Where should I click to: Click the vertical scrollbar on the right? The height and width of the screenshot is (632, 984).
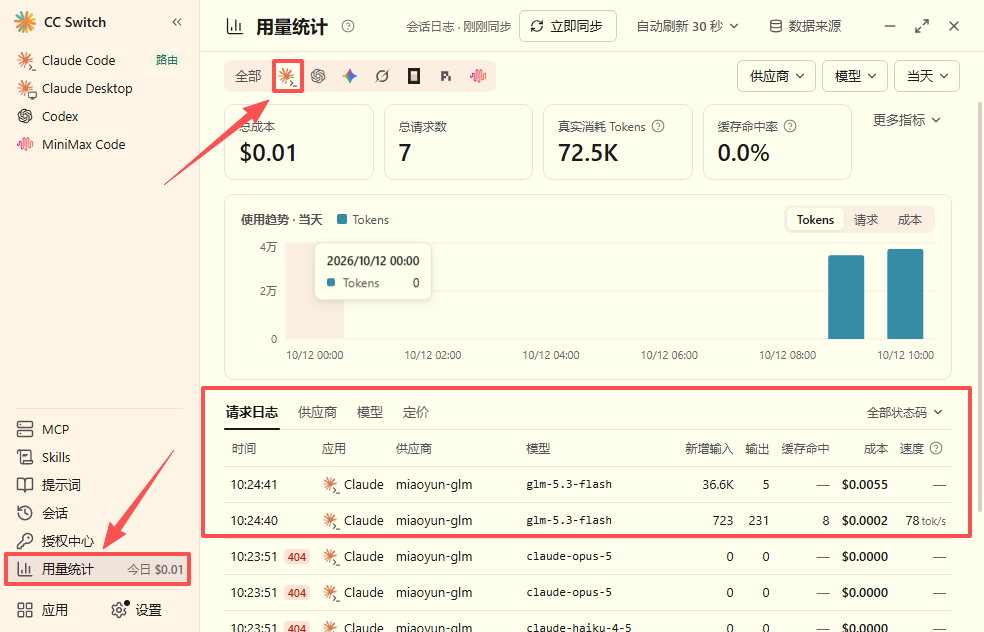tap(980, 306)
